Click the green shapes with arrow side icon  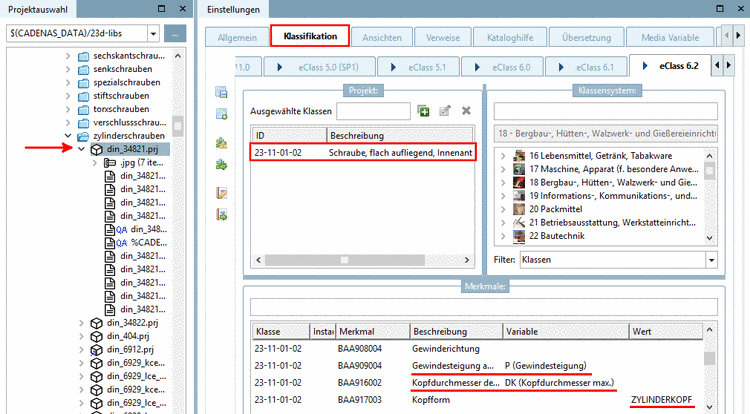point(221,165)
